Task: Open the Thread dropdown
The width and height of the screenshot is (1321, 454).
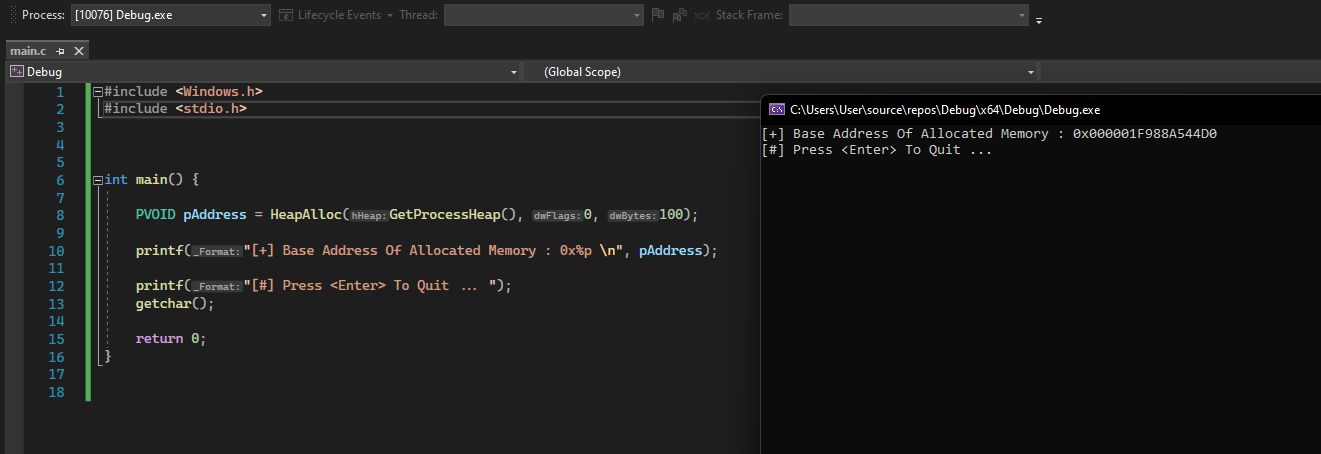Action: click(544, 15)
